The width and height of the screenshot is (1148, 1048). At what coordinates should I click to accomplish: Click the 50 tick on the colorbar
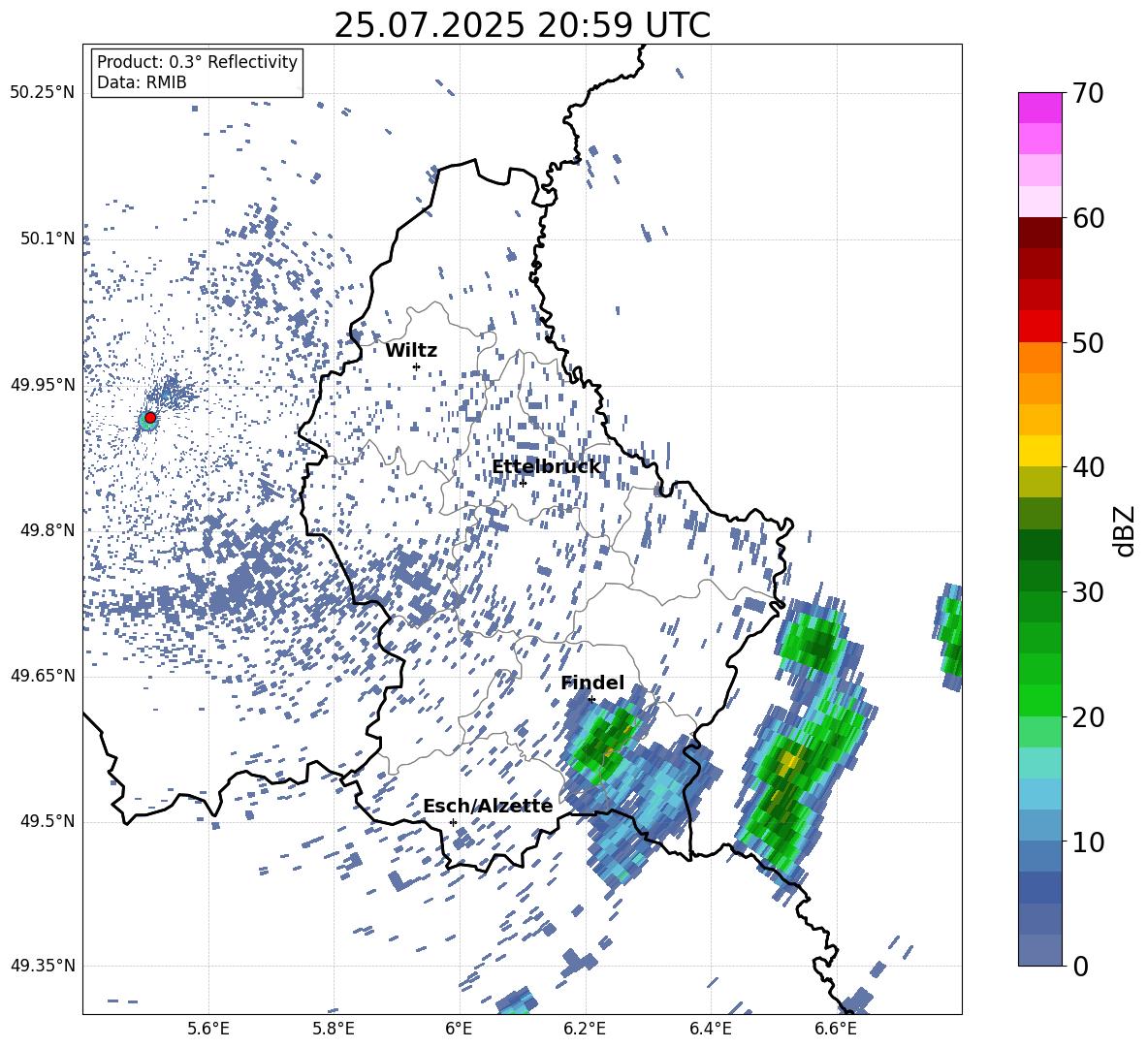(x=1088, y=342)
